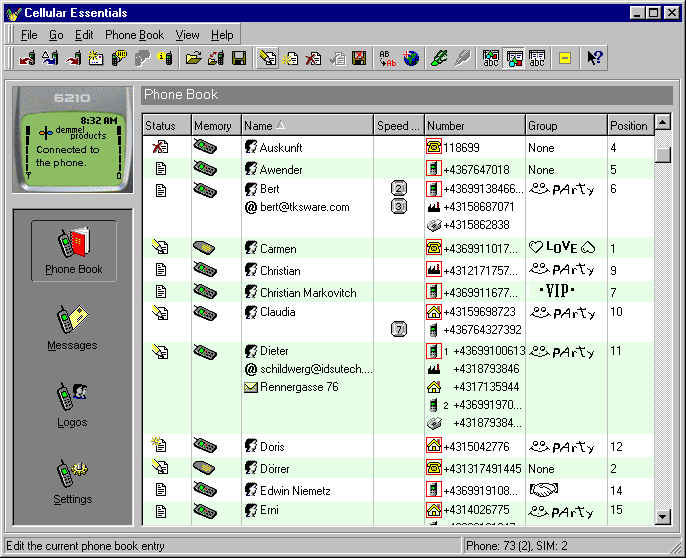This screenshot has height=558, width=686.
Task: Select the Edwin Niemetz contact
Action: point(294,490)
